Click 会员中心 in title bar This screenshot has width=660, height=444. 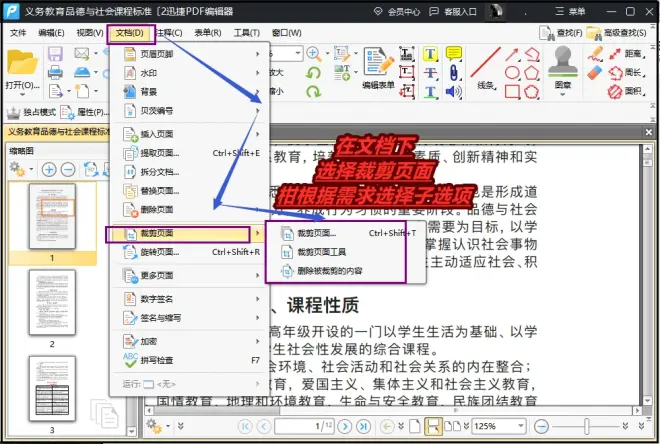[397, 11]
